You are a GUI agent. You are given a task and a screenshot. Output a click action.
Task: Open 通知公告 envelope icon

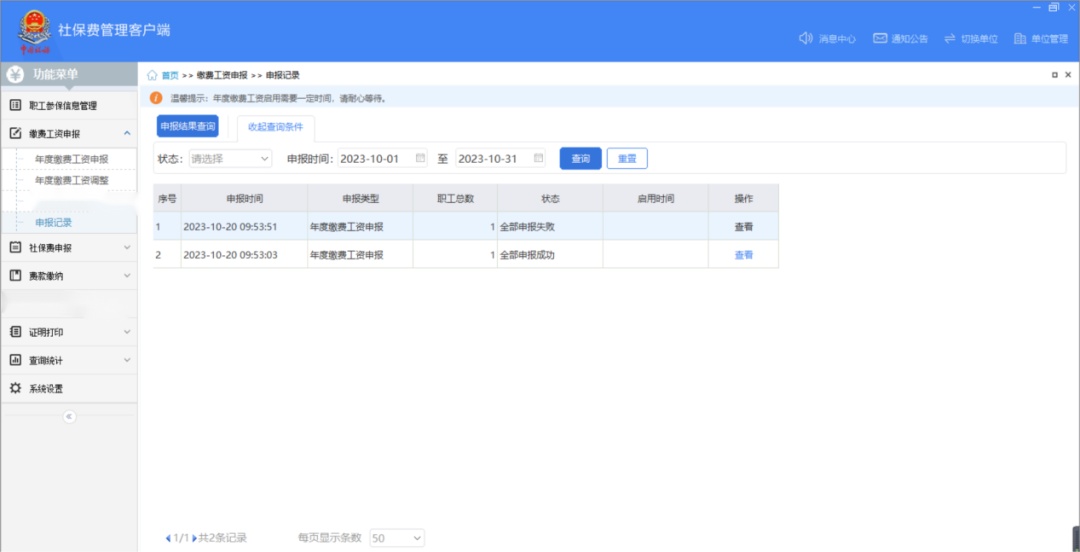click(880, 39)
